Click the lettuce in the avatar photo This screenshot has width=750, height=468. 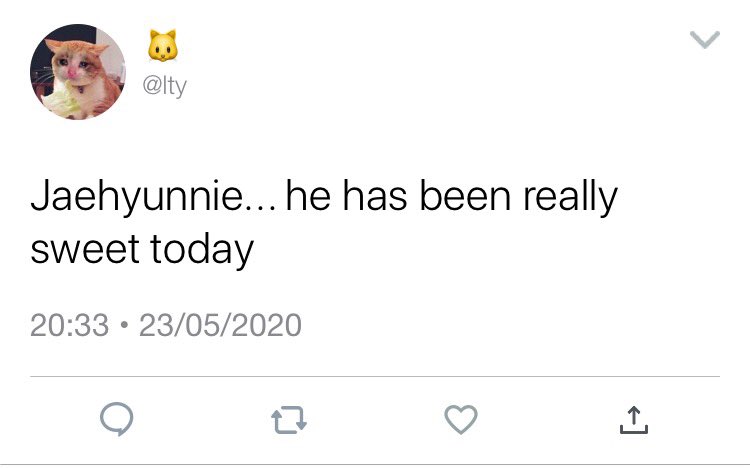[x=63, y=101]
